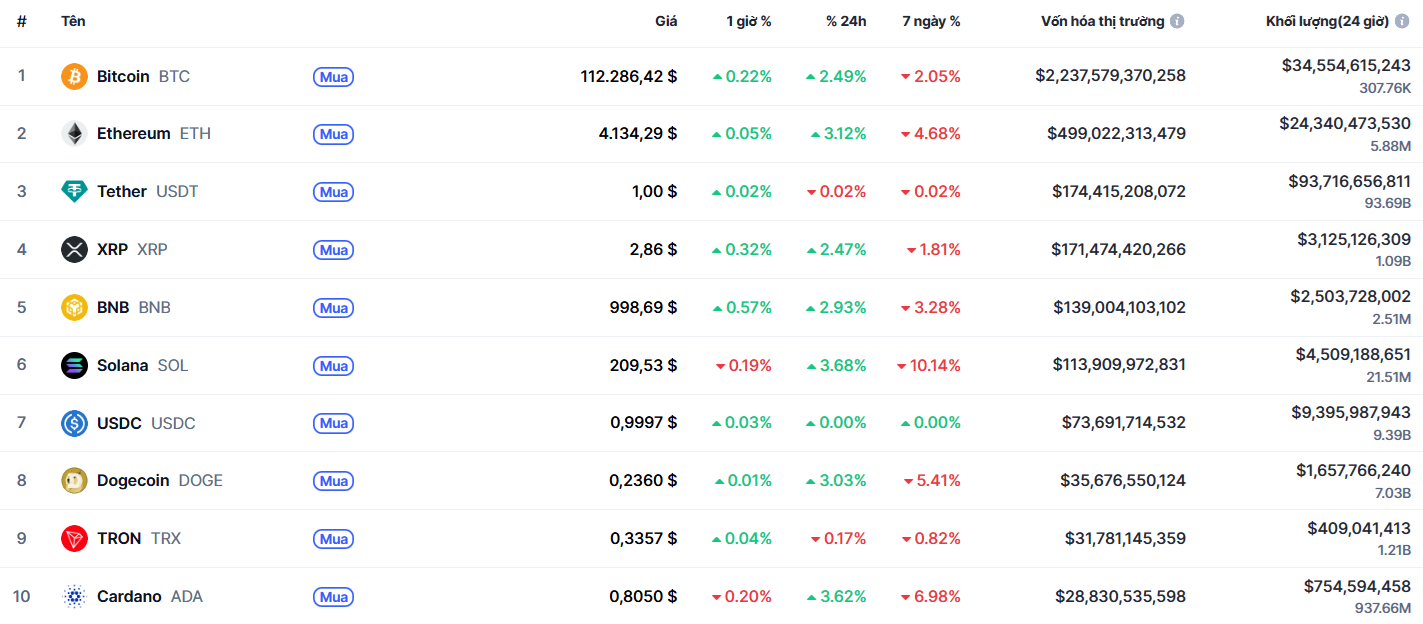Viewport: 1423px width, 624px height.
Task: Sort by the 1 giờ % column header
Action: [749, 21]
